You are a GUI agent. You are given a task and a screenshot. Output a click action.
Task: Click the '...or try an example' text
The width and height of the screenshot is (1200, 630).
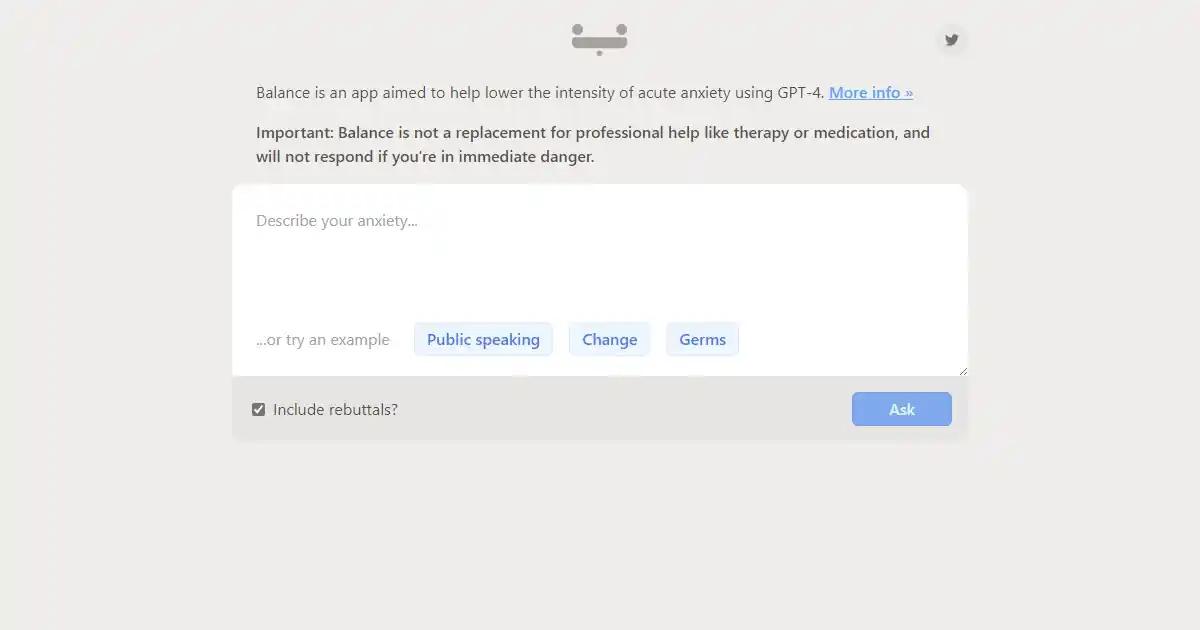[323, 340]
